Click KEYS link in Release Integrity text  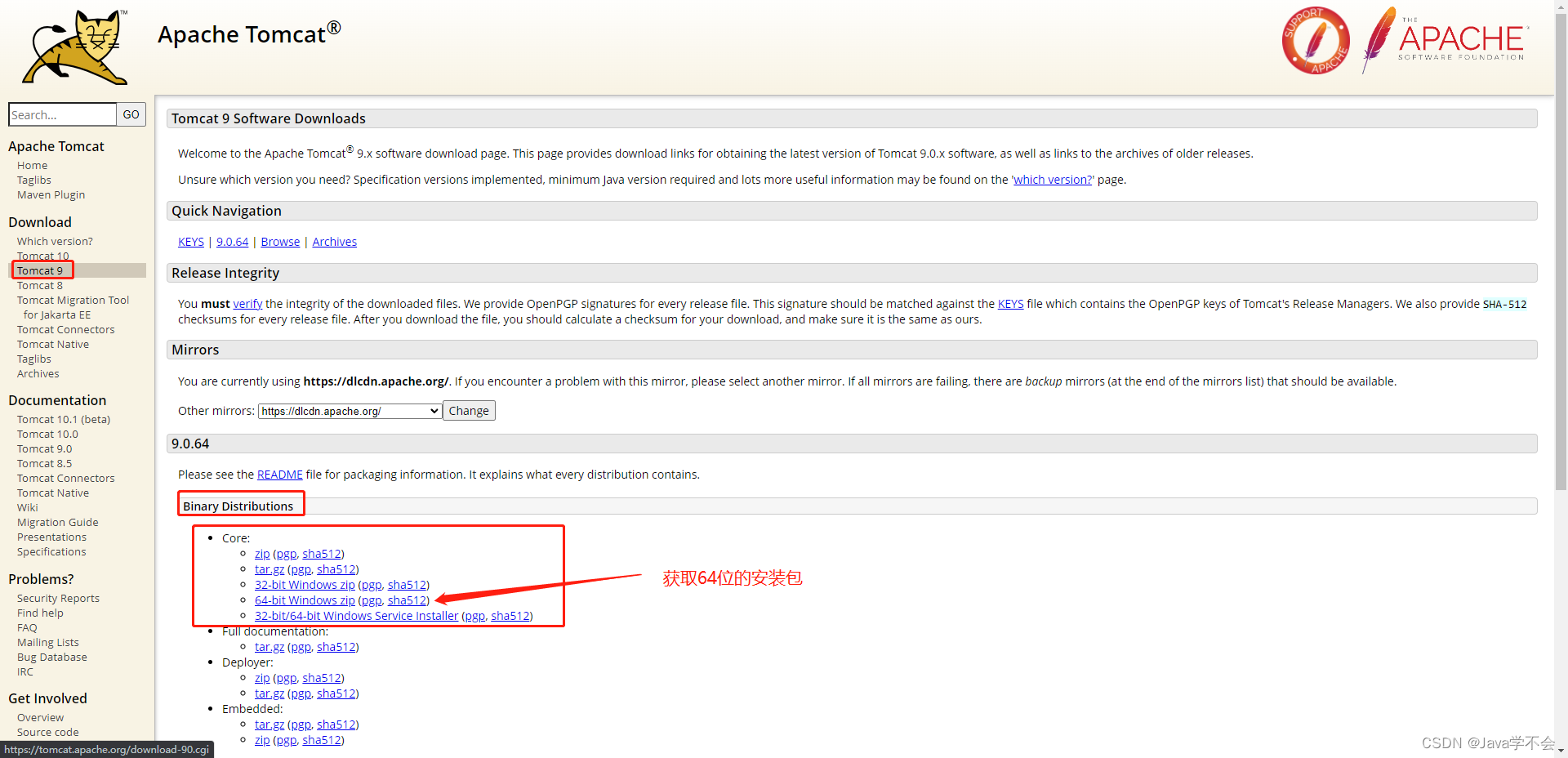point(1010,304)
